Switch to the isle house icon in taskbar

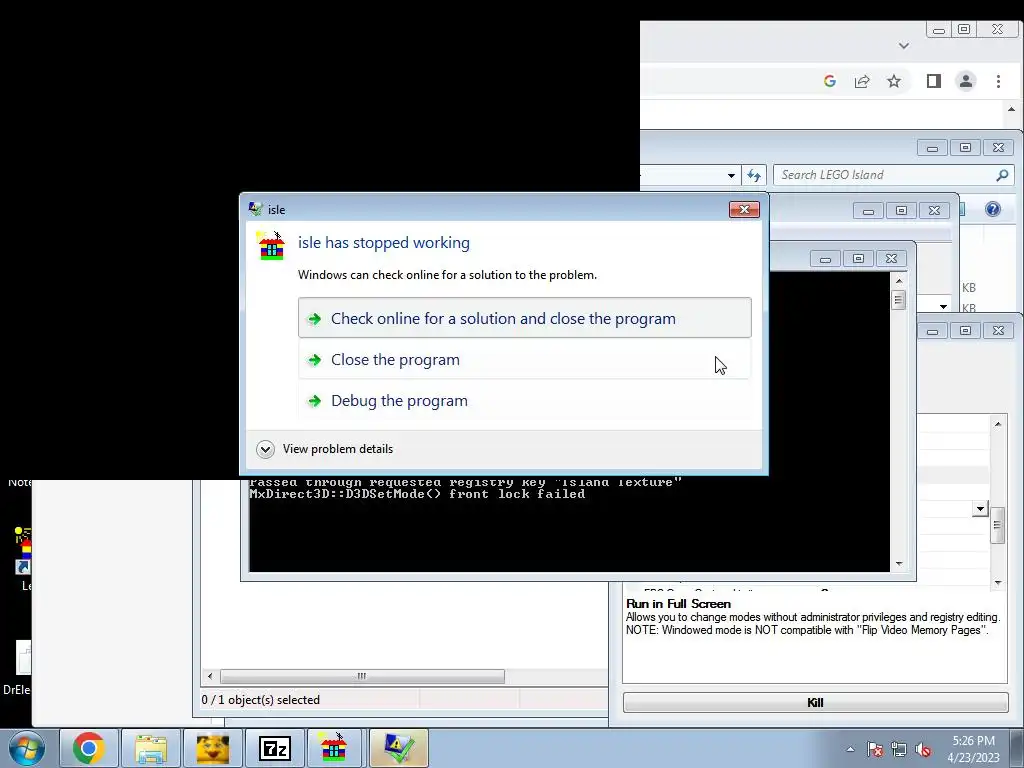[334, 748]
